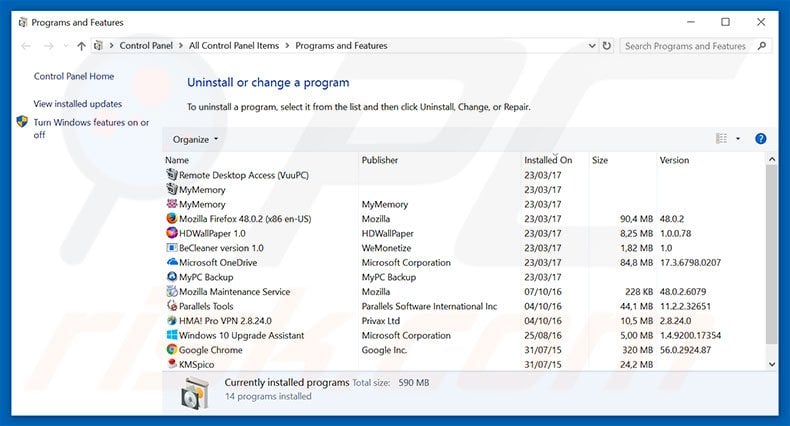Image resolution: width=790 pixels, height=426 pixels.
Task: Select the BeCleaner version 1.0 icon
Action: tap(172, 248)
